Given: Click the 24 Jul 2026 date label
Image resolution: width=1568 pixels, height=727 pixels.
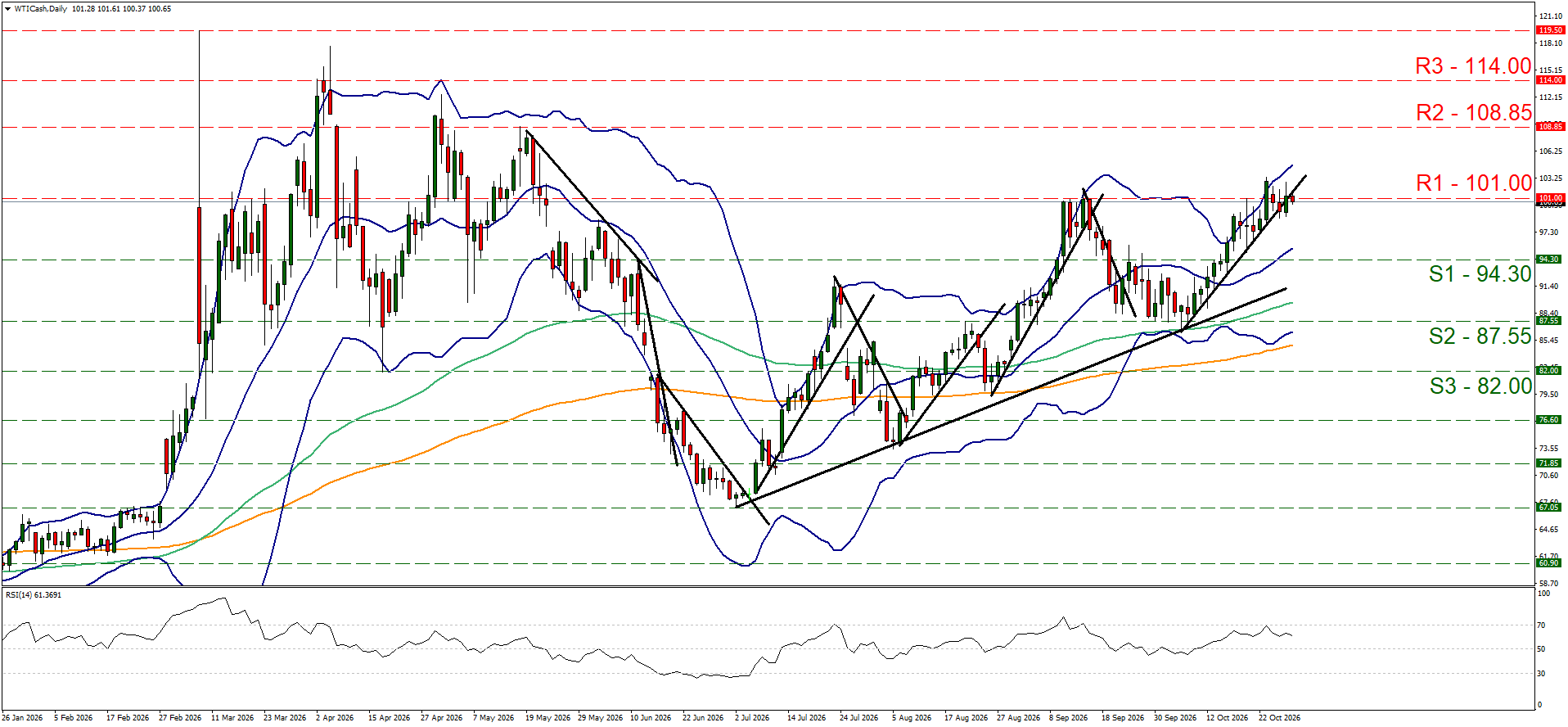Looking at the screenshot, I should point(858,718).
